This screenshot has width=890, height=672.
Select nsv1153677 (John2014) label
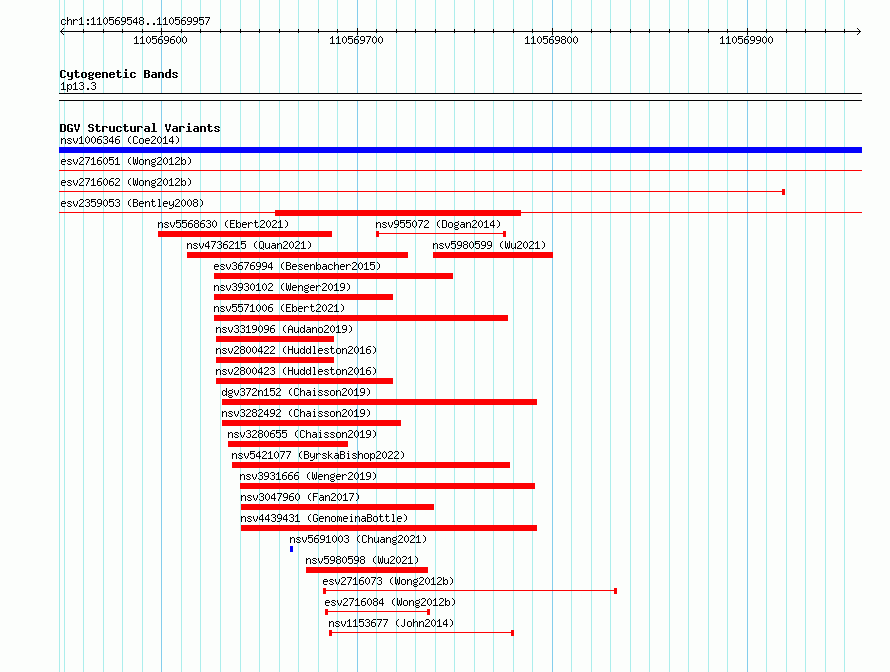pyautogui.click(x=391, y=623)
